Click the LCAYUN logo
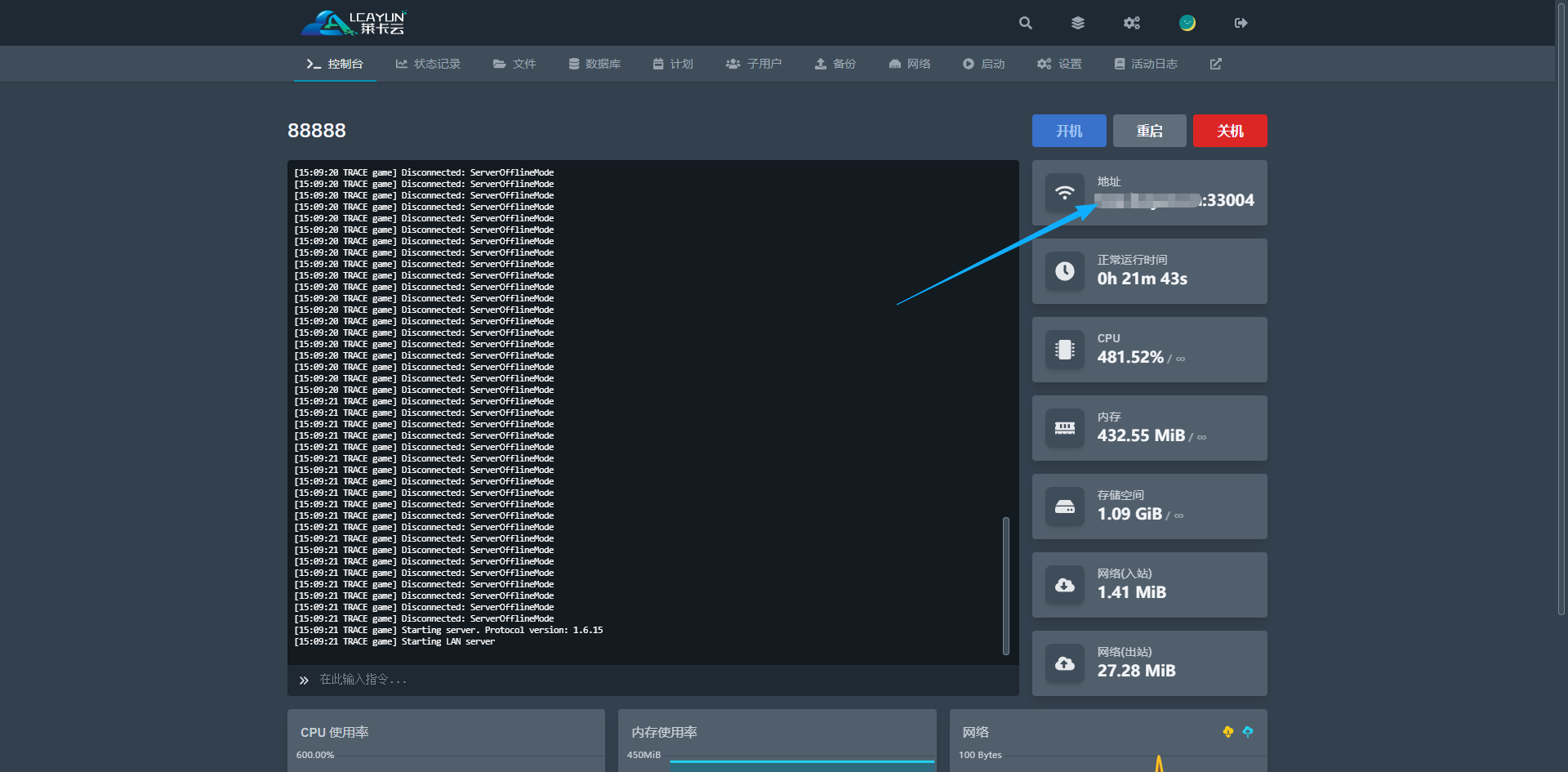 click(354, 23)
